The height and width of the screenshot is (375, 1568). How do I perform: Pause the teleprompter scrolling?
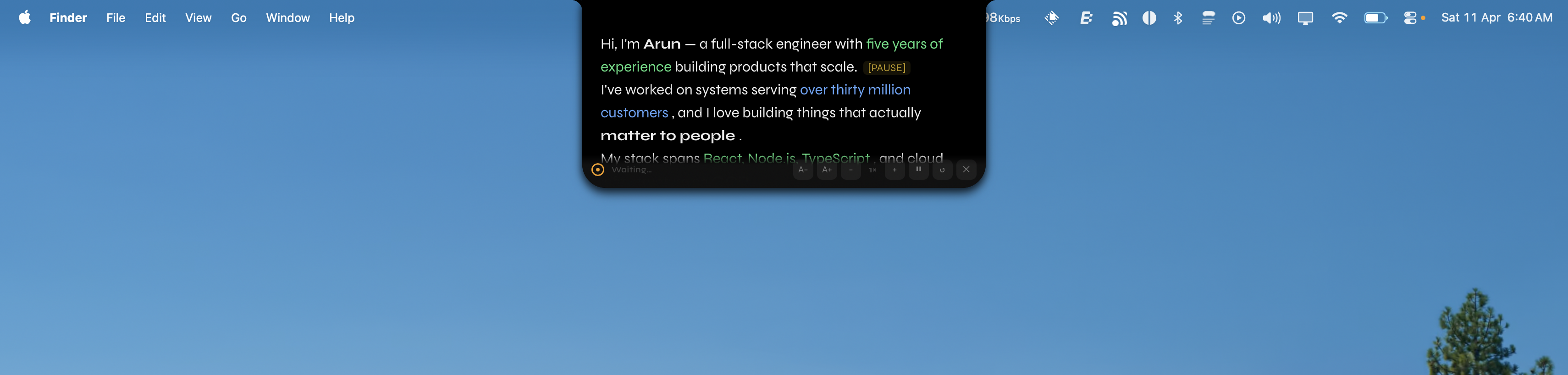[x=918, y=170]
